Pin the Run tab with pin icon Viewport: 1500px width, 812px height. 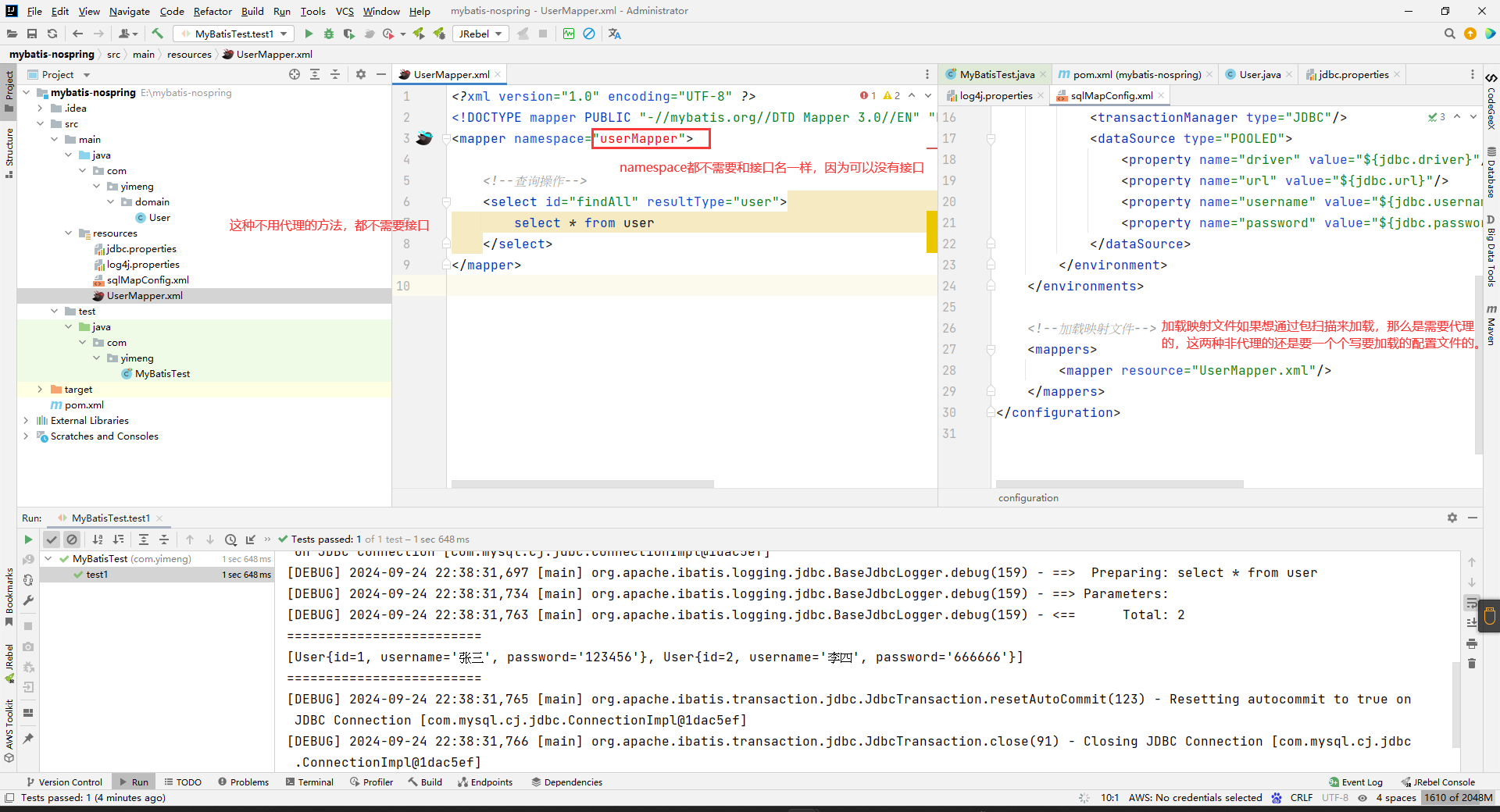click(x=28, y=738)
